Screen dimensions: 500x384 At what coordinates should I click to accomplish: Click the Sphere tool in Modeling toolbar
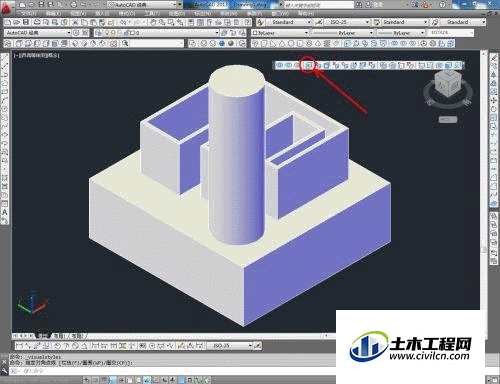[x=291, y=43]
